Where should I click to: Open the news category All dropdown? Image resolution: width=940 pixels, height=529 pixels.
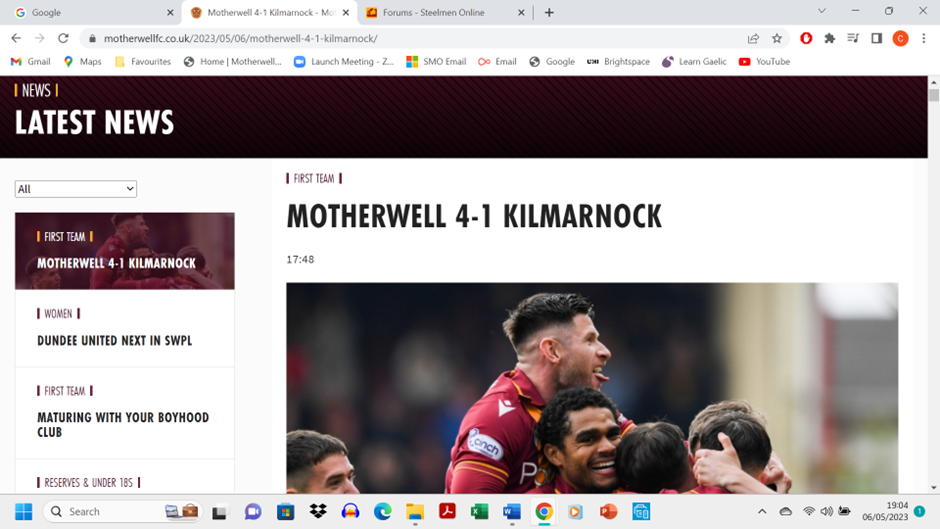click(76, 189)
